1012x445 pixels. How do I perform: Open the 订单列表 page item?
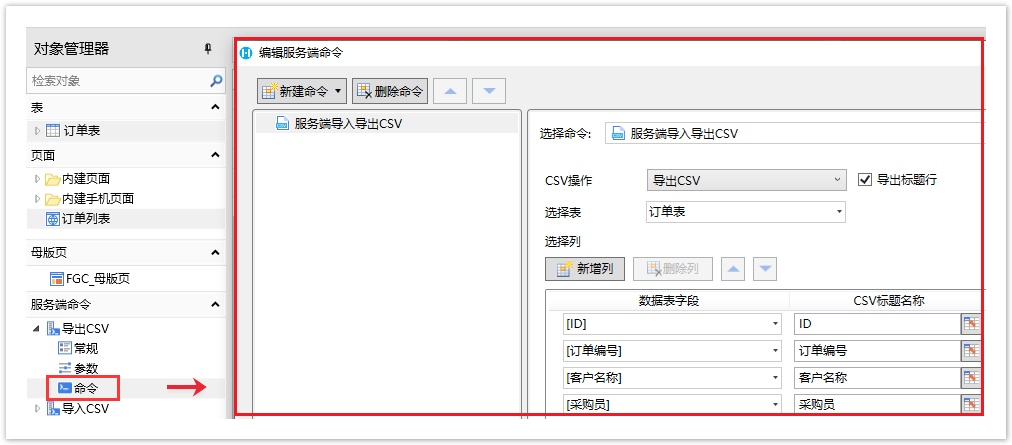click(x=85, y=218)
